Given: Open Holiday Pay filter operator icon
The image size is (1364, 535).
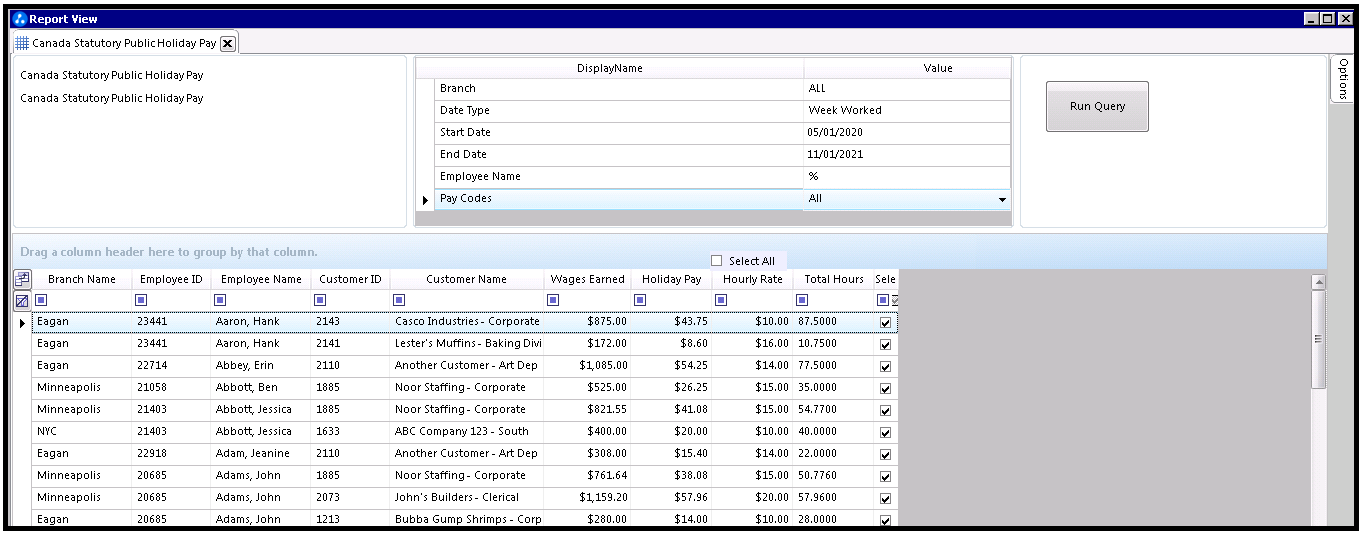Looking at the screenshot, I should (x=639, y=300).
